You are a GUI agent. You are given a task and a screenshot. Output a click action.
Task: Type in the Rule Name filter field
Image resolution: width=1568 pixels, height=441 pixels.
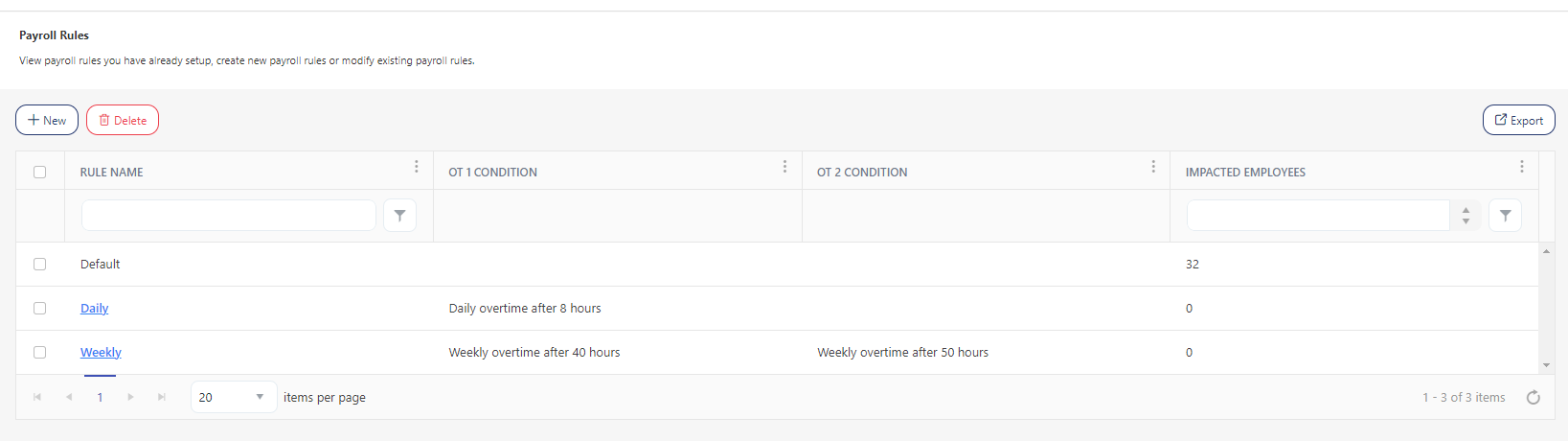click(228, 216)
